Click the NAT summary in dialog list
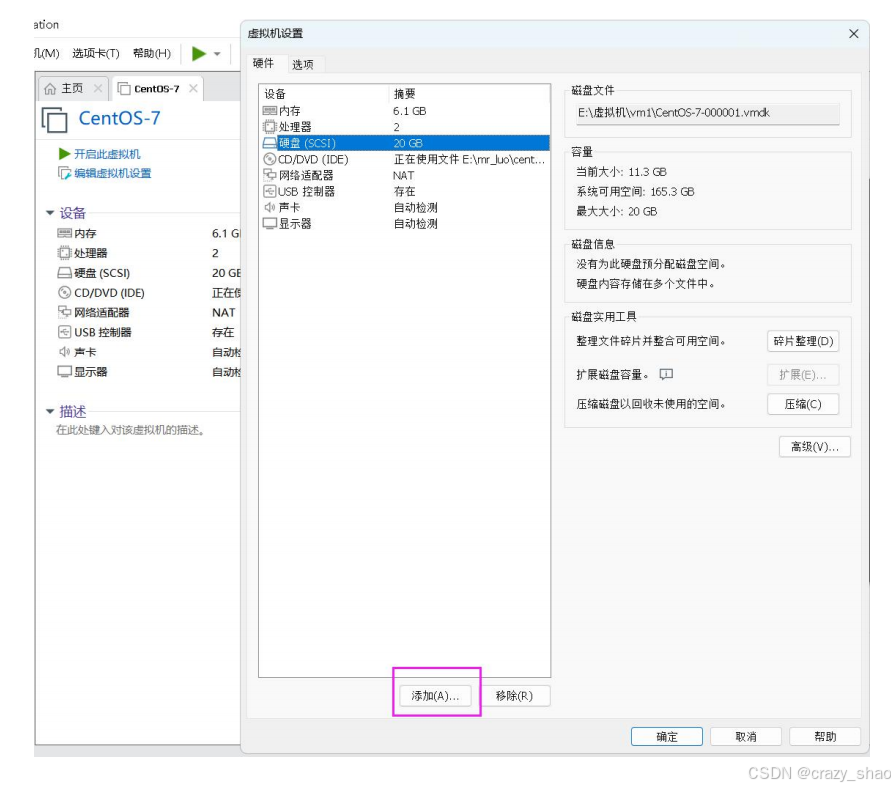Image resolution: width=895 pixels, height=788 pixels. pyautogui.click(x=403, y=175)
